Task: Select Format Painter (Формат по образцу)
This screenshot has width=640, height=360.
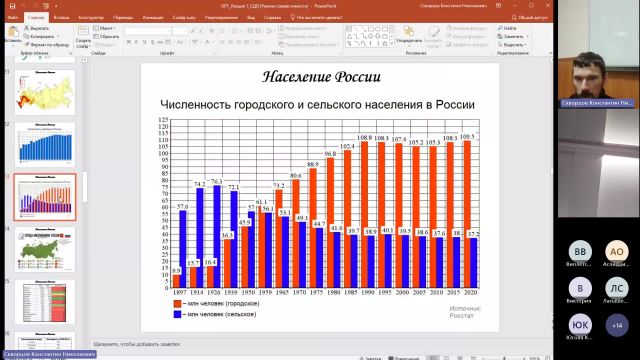Action: click(47, 44)
